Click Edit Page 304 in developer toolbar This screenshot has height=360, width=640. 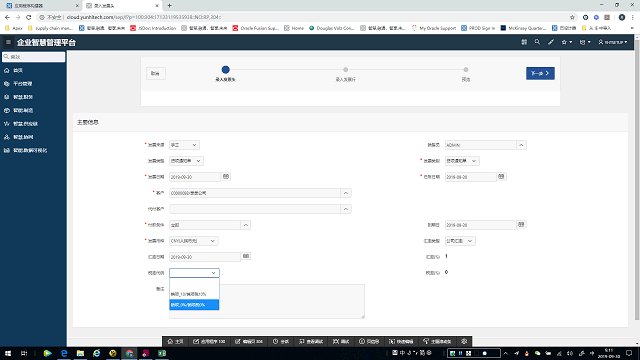tap(249, 341)
